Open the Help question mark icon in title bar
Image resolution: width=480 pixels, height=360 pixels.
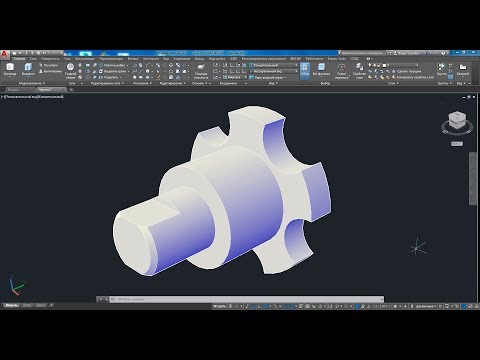[443, 53]
